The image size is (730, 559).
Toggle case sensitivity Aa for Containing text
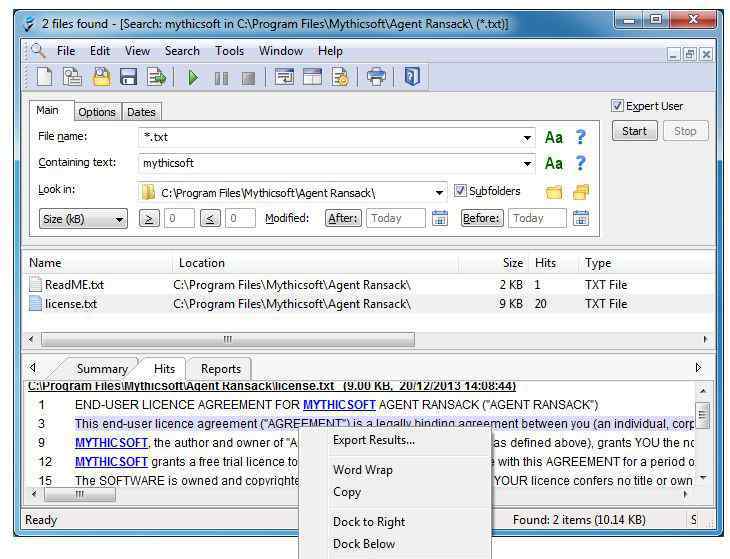(x=554, y=163)
